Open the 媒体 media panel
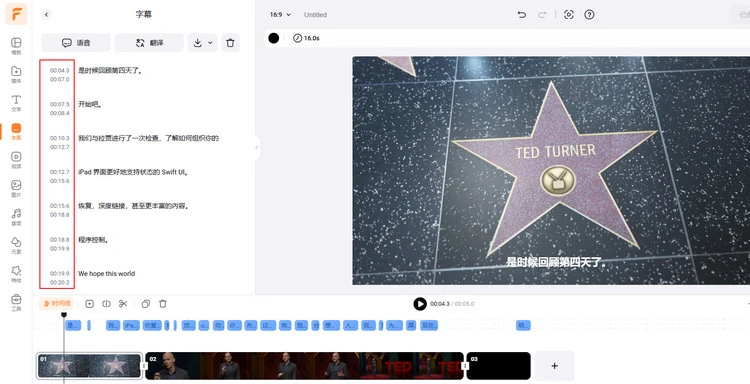The image size is (750, 384). point(16,75)
